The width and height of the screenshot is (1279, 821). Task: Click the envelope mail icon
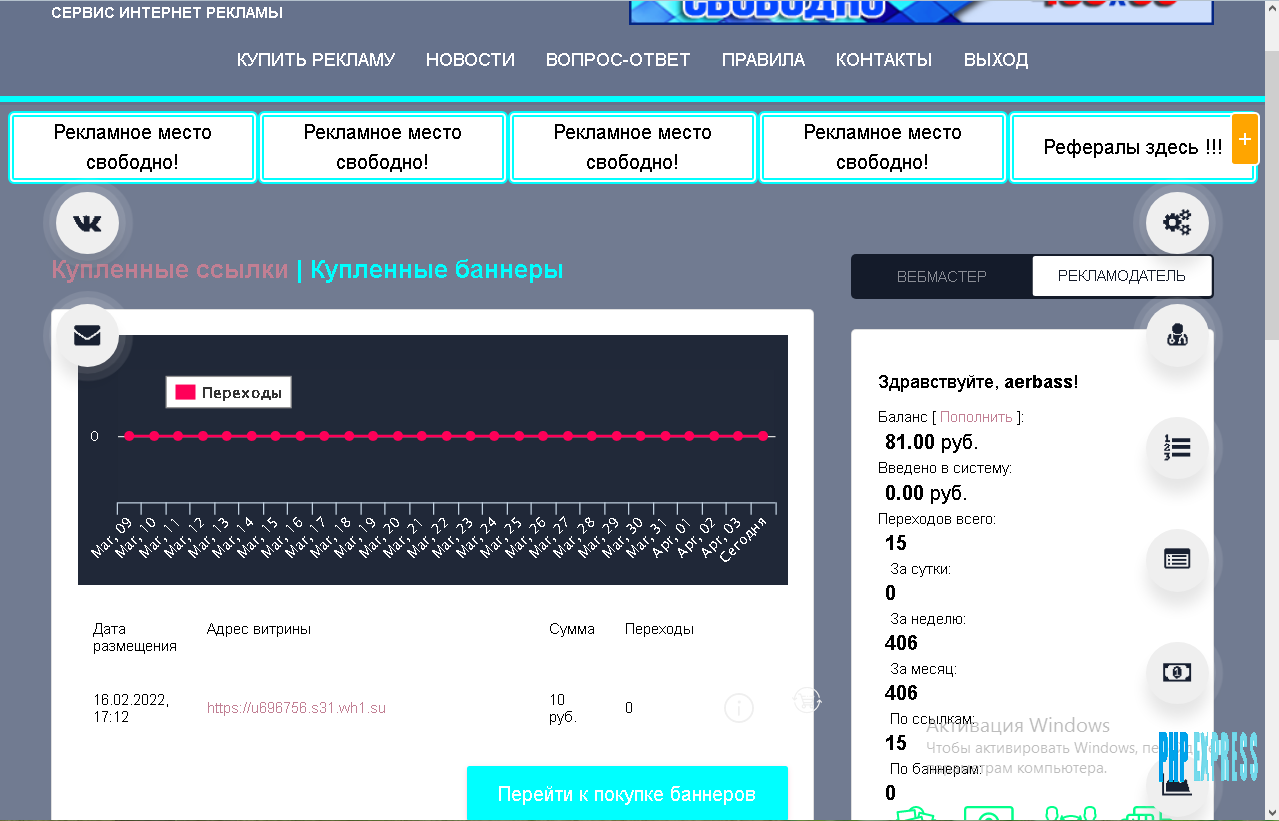[87, 335]
